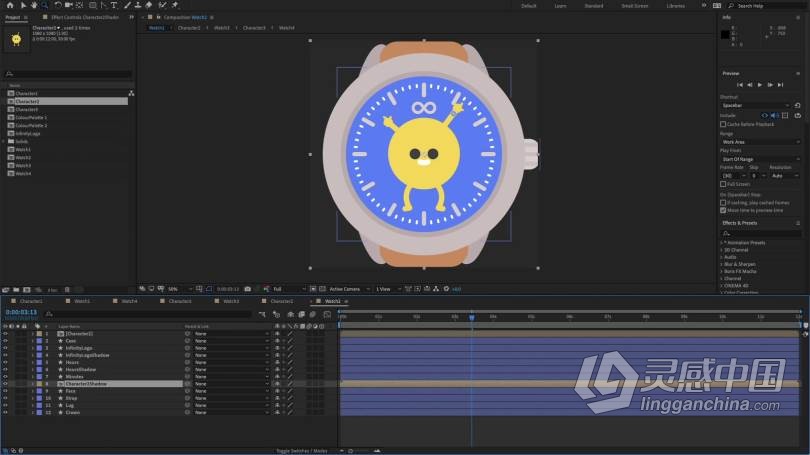The height and width of the screenshot is (455, 810).
Task: Click the Info panel black color swatch
Action: coord(726,35)
